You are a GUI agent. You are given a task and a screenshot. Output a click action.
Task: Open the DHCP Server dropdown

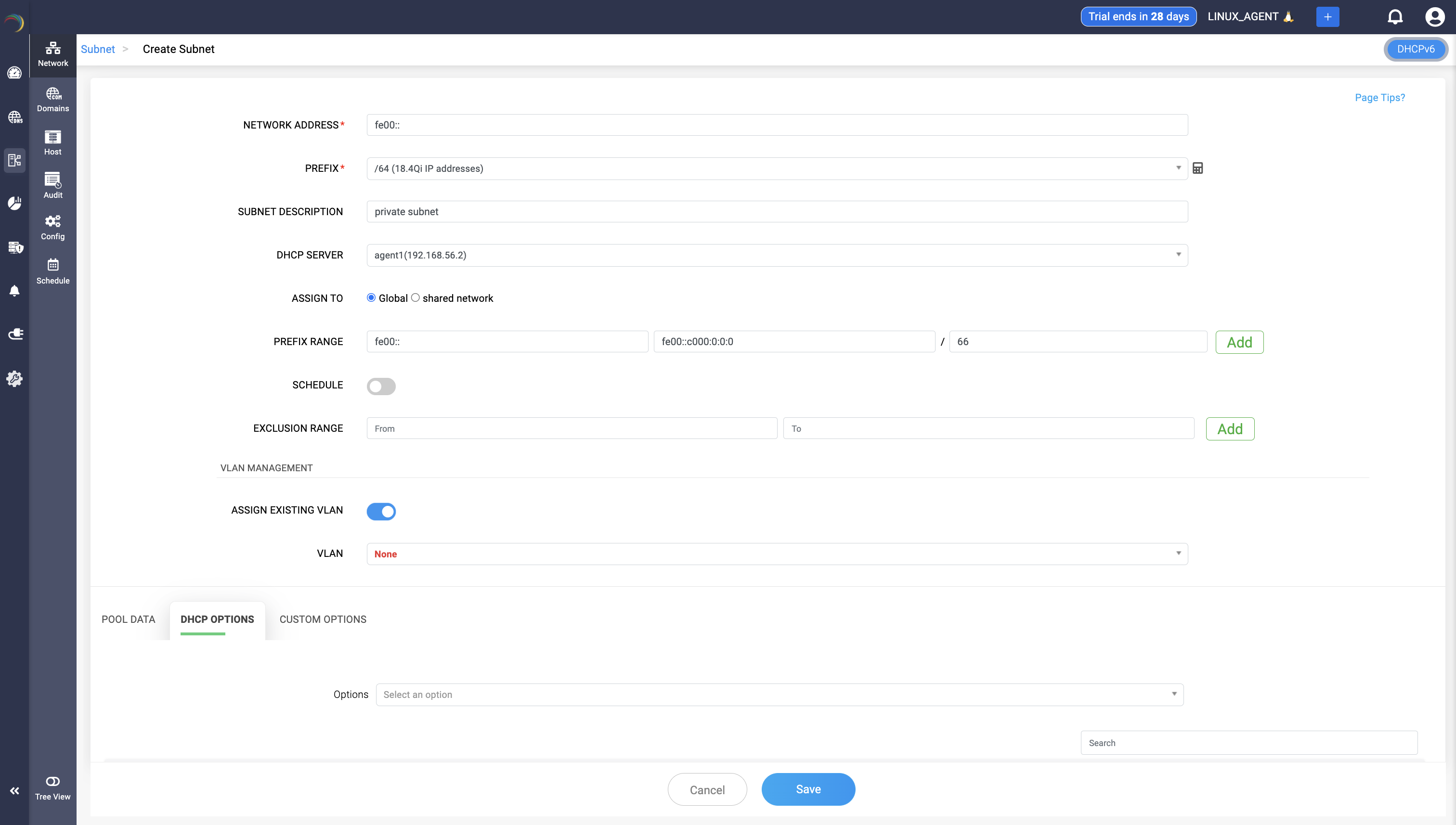[x=777, y=255]
